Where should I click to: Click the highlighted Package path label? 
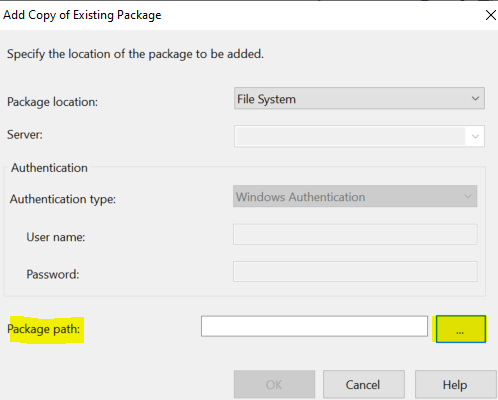(44, 329)
